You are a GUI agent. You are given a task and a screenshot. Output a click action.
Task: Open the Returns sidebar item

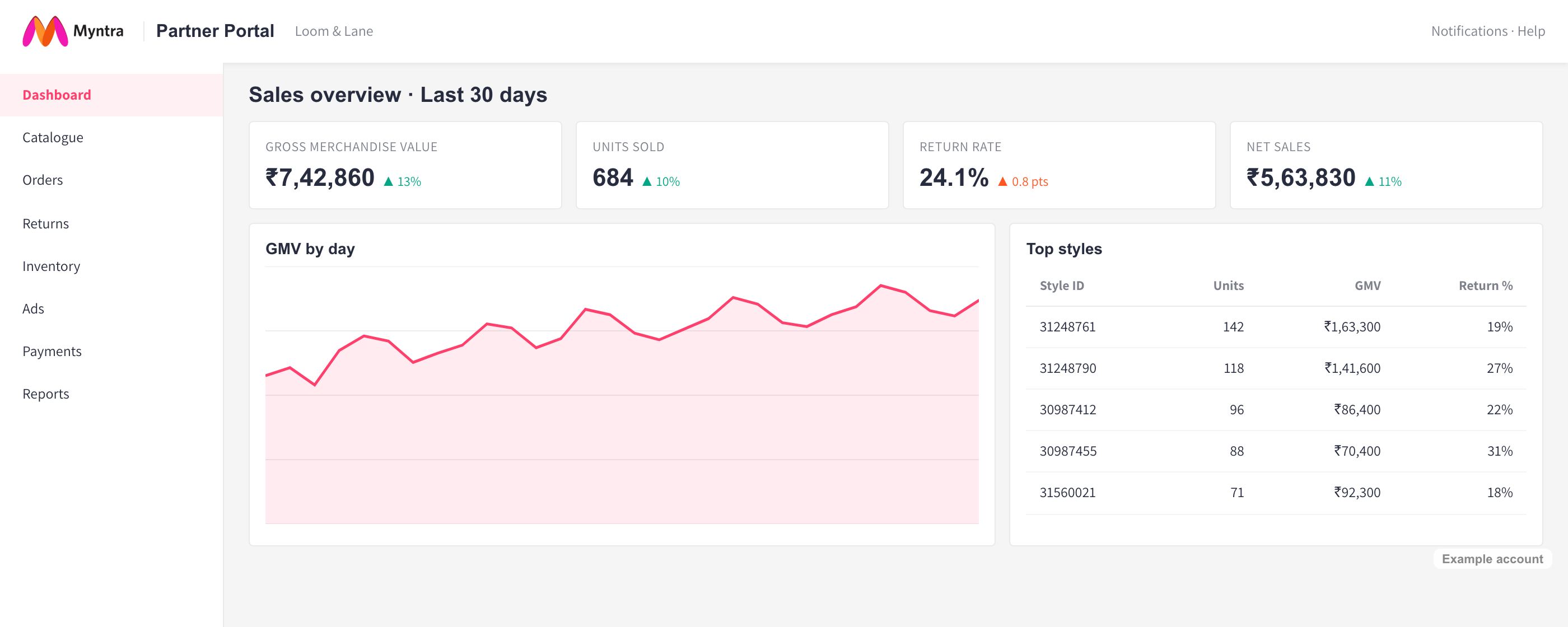(111, 223)
